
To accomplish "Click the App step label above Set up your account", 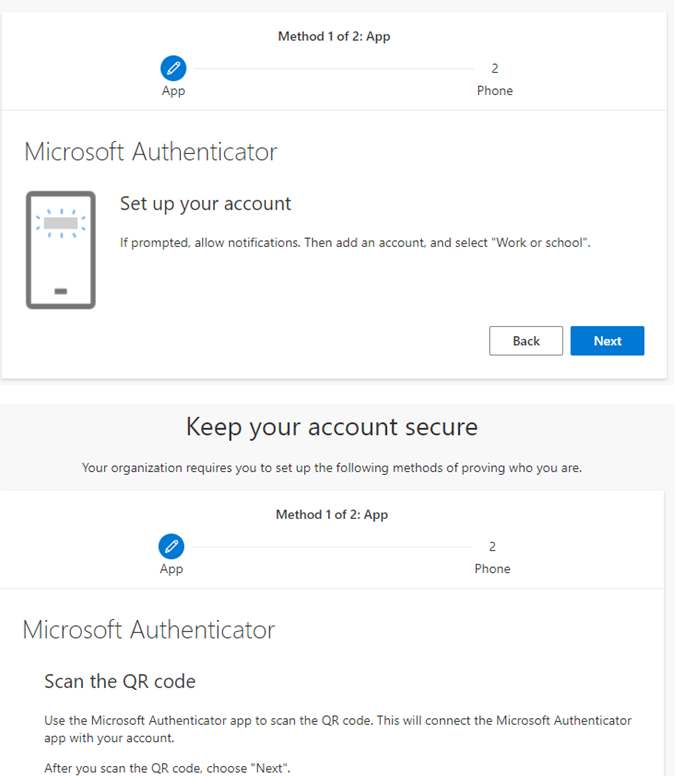I will [x=173, y=91].
